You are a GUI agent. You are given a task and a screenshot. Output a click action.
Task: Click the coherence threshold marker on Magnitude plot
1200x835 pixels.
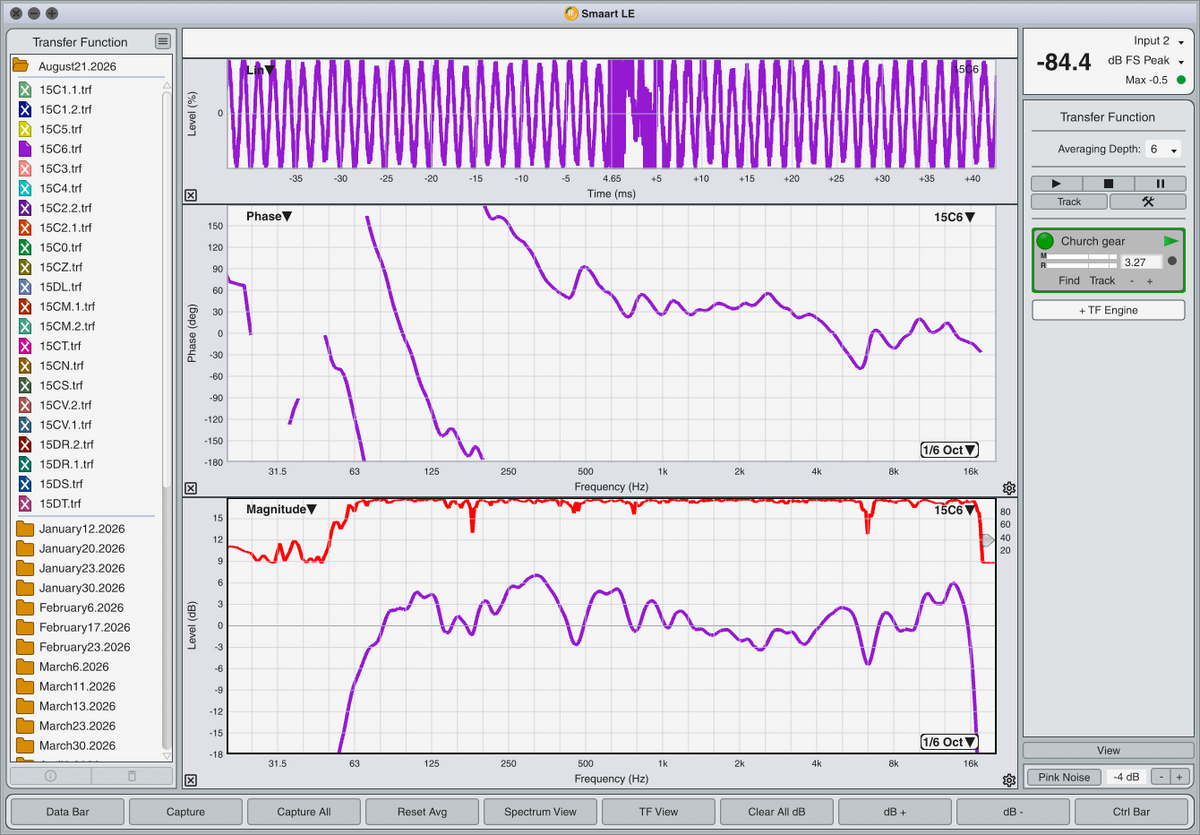coord(987,540)
